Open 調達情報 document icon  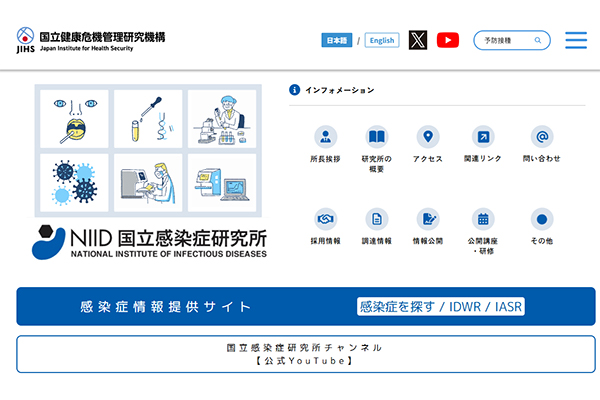pyautogui.click(x=377, y=219)
